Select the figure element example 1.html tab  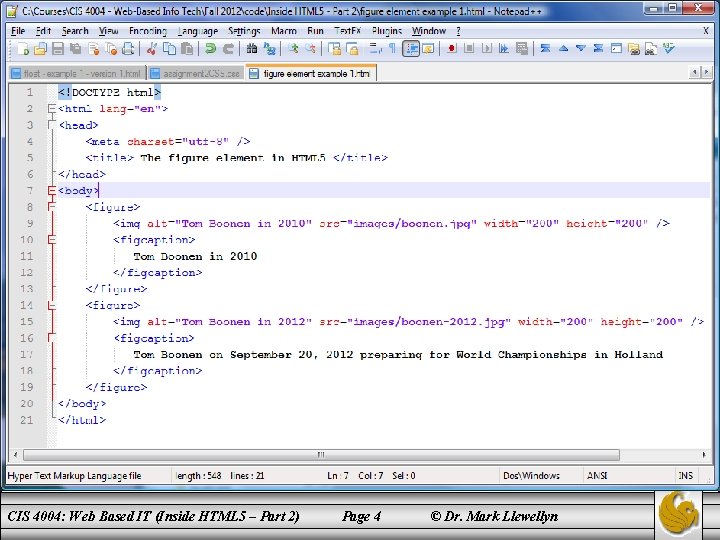[x=311, y=73]
